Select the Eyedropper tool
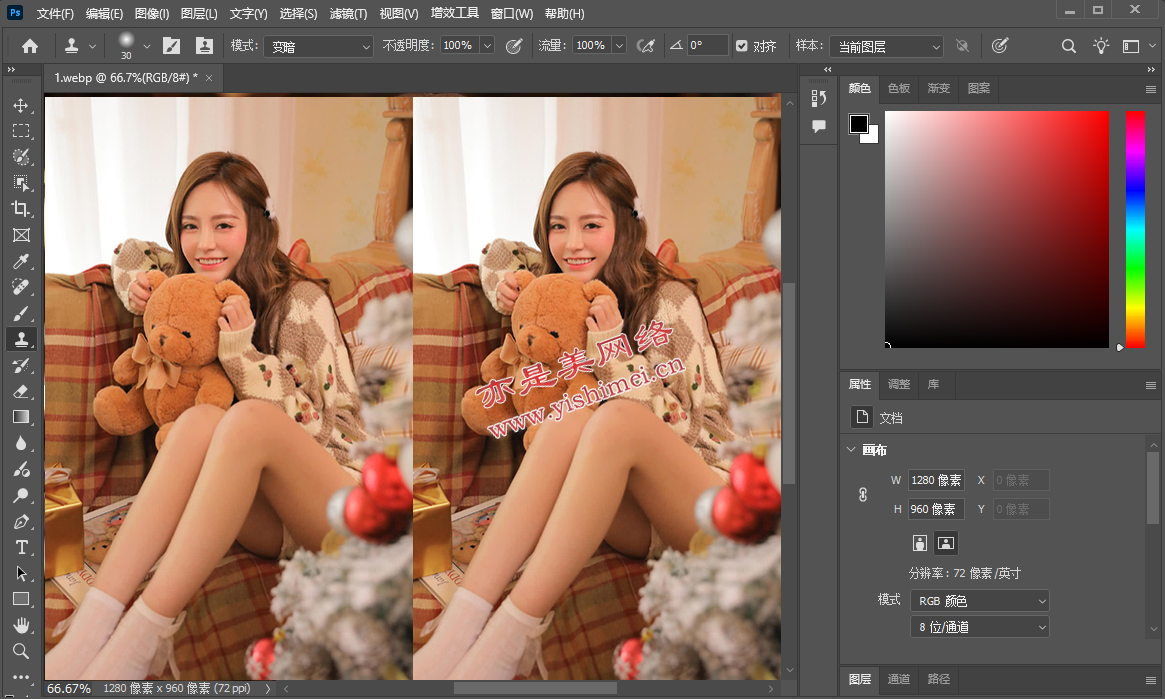This screenshot has height=699, width=1165. [21, 262]
